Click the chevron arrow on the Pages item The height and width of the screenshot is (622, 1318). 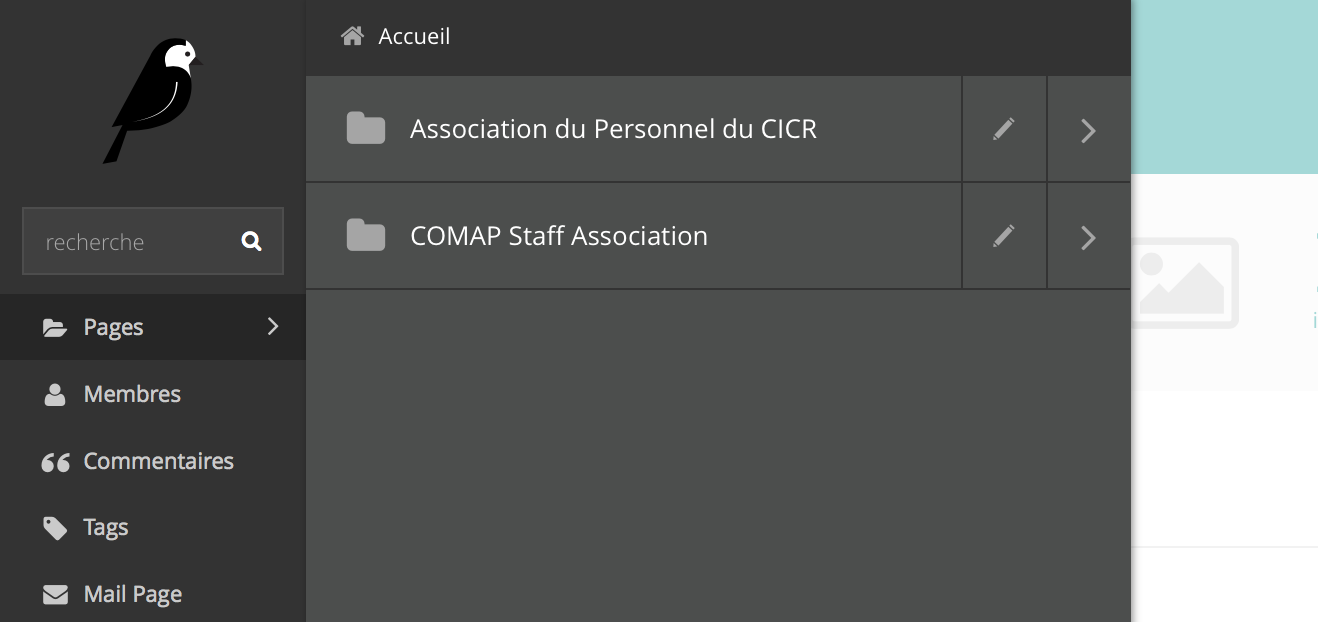[x=273, y=326]
